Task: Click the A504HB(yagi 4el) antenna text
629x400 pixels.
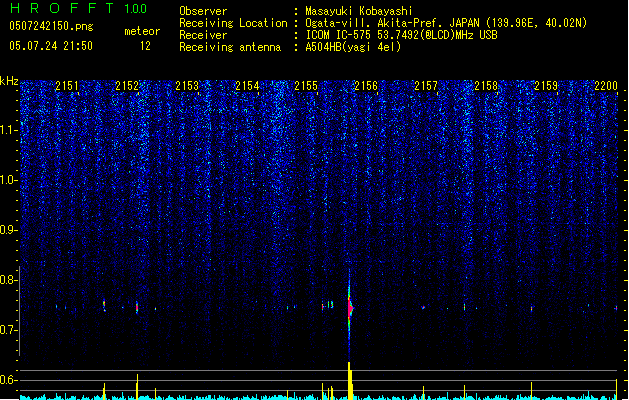Action: (x=353, y=47)
